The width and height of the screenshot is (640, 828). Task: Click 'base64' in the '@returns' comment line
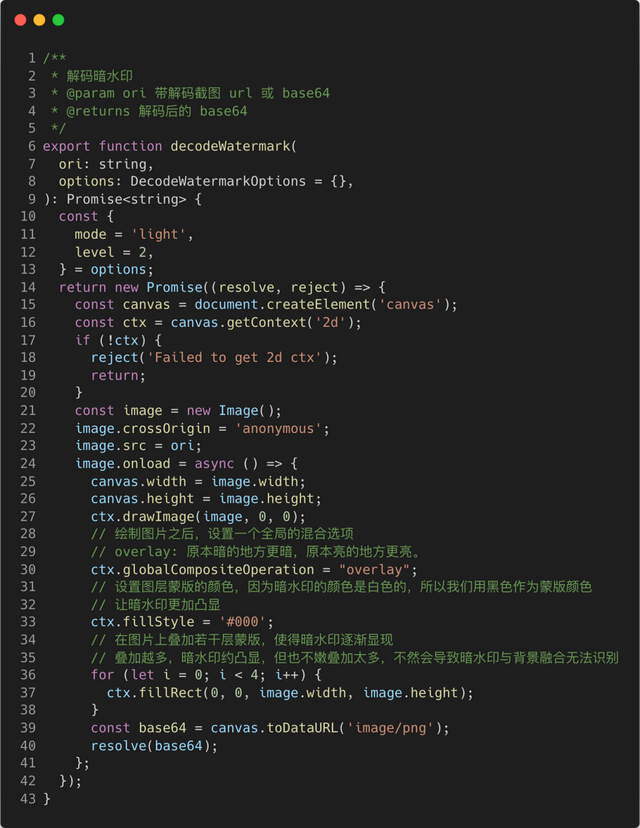[223, 111]
